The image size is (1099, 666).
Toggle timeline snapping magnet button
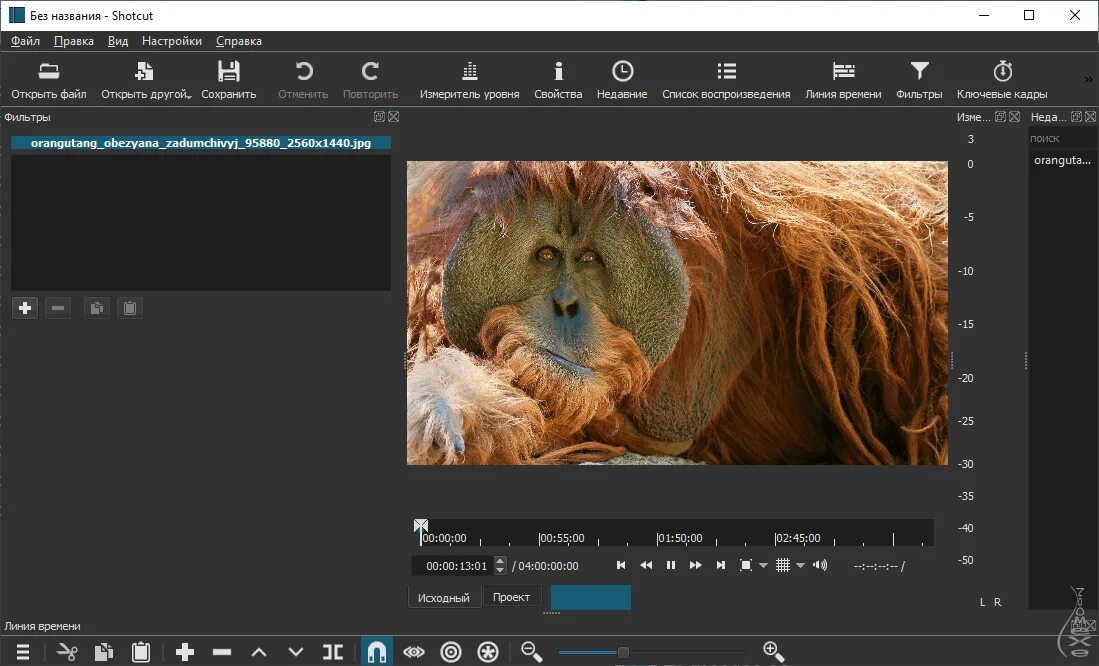pos(377,652)
